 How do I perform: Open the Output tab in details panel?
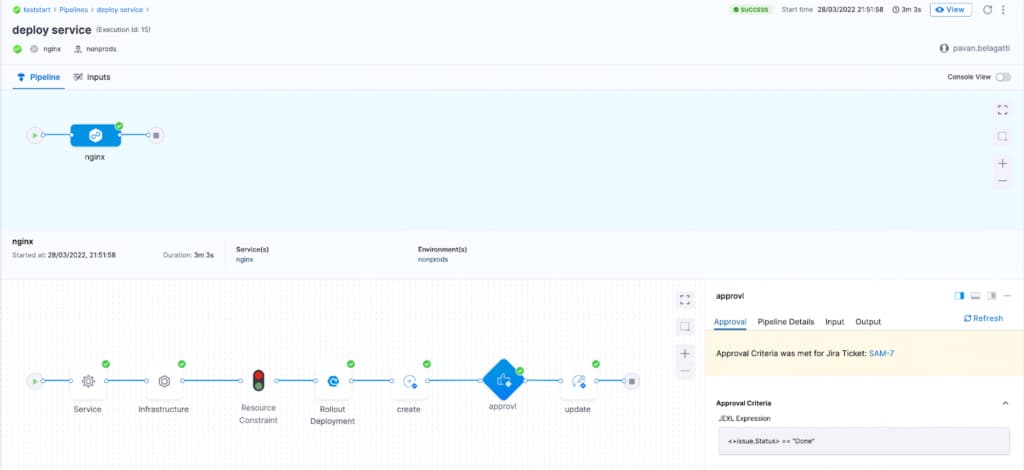tap(868, 322)
